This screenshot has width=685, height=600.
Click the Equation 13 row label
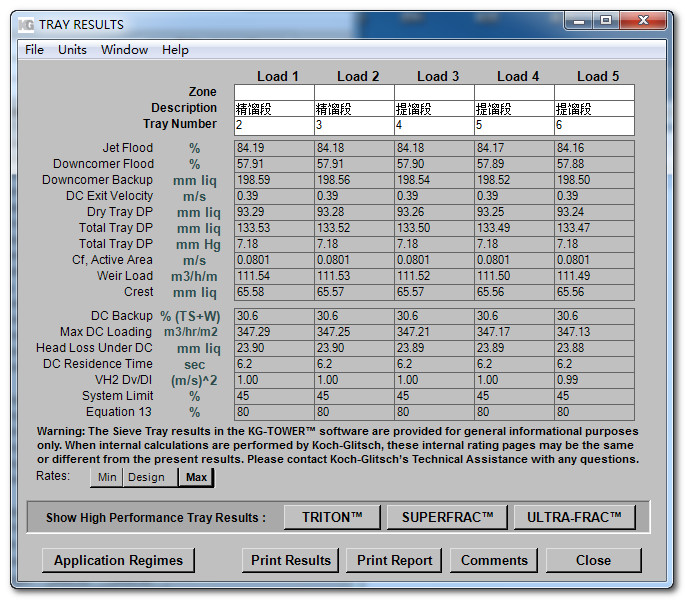118,412
